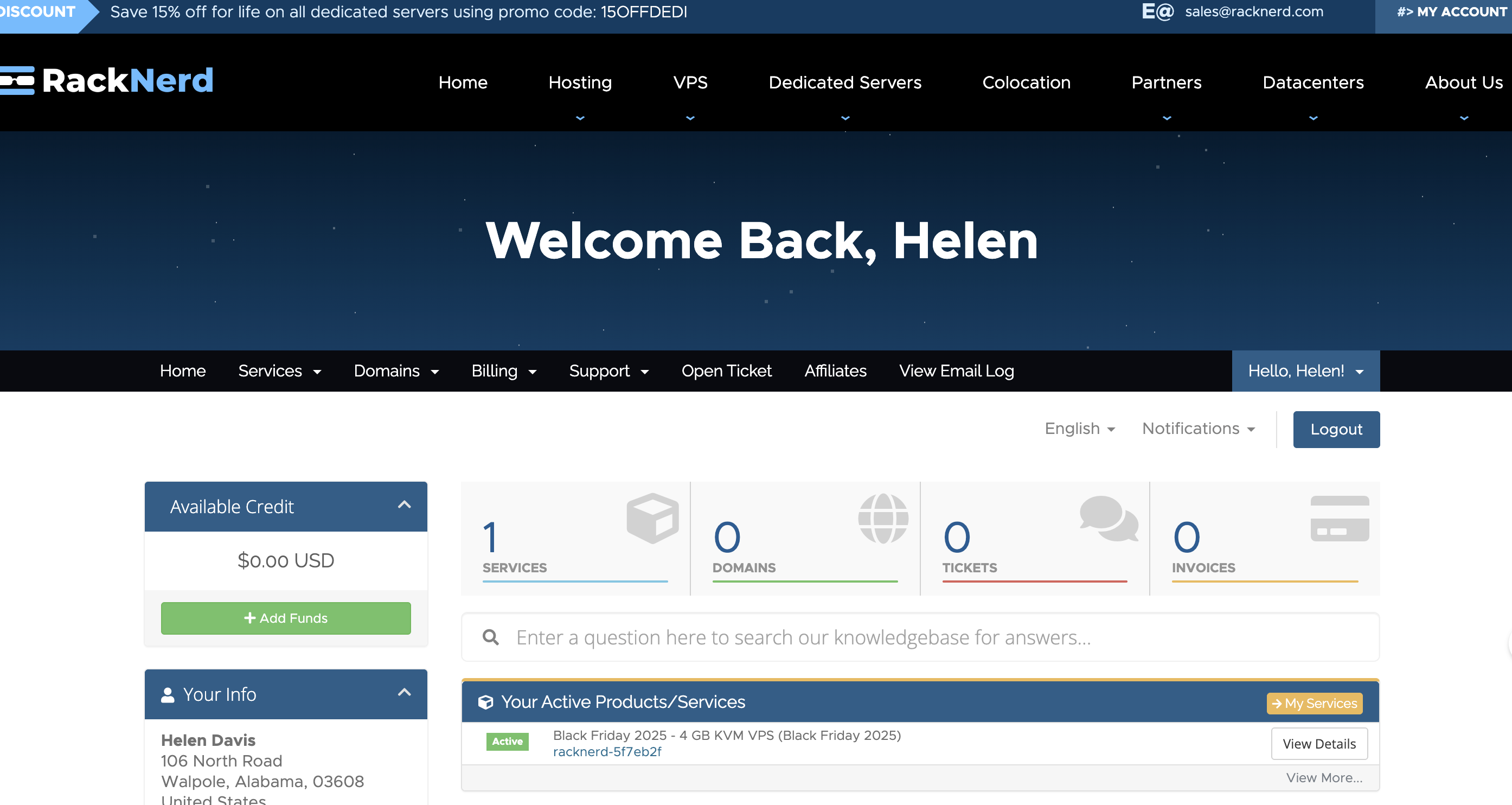The width and height of the screenshot is (1512, 805).
Task: Click the Welcome Back, Helen heading
Action: coord(762,241)
